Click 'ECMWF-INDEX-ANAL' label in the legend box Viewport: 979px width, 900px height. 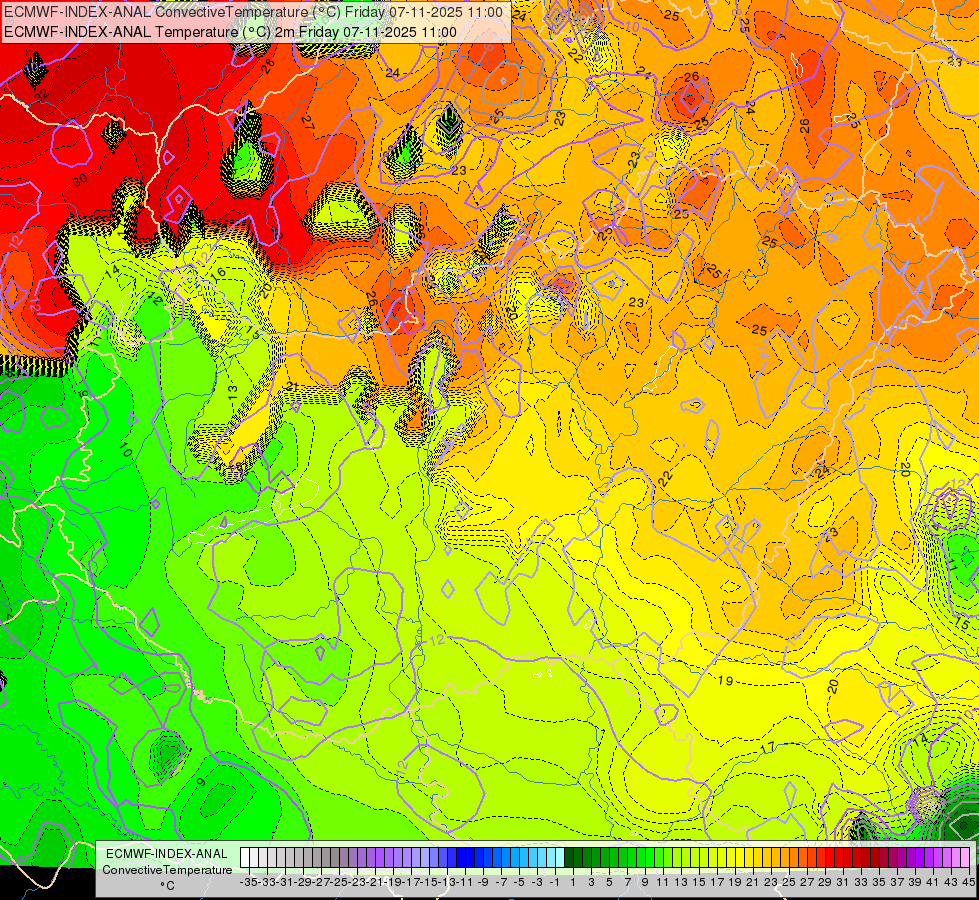coord(167,854)
